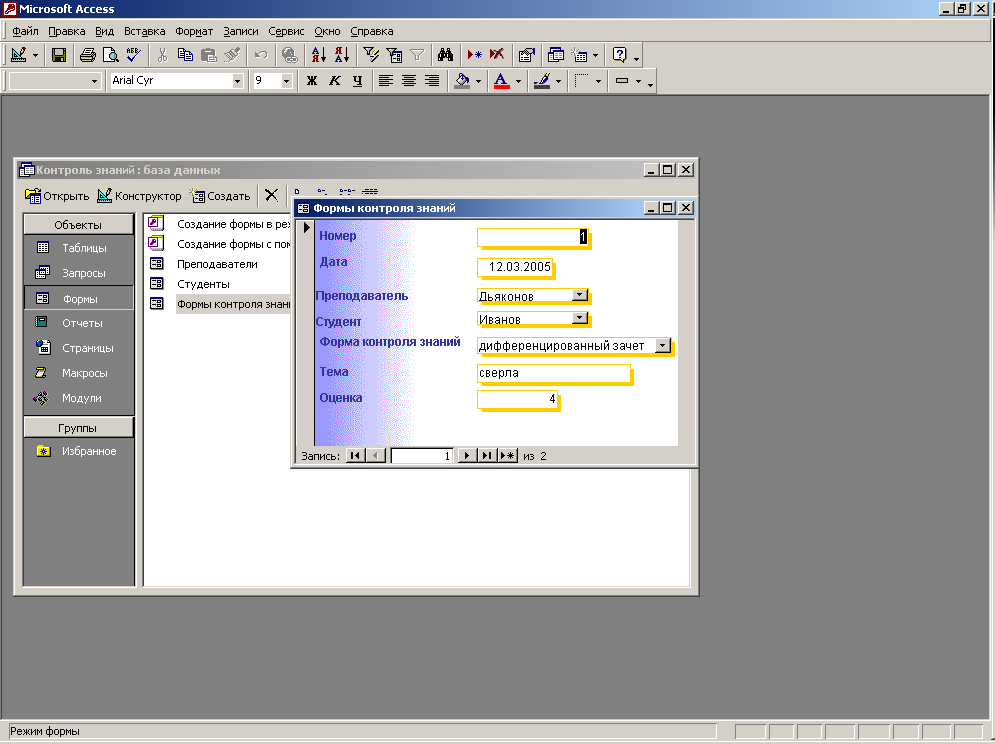The height and width of the screenshot is (744, 995).
Task: Run the spelling check tool
Action: [x=133, y=55]
